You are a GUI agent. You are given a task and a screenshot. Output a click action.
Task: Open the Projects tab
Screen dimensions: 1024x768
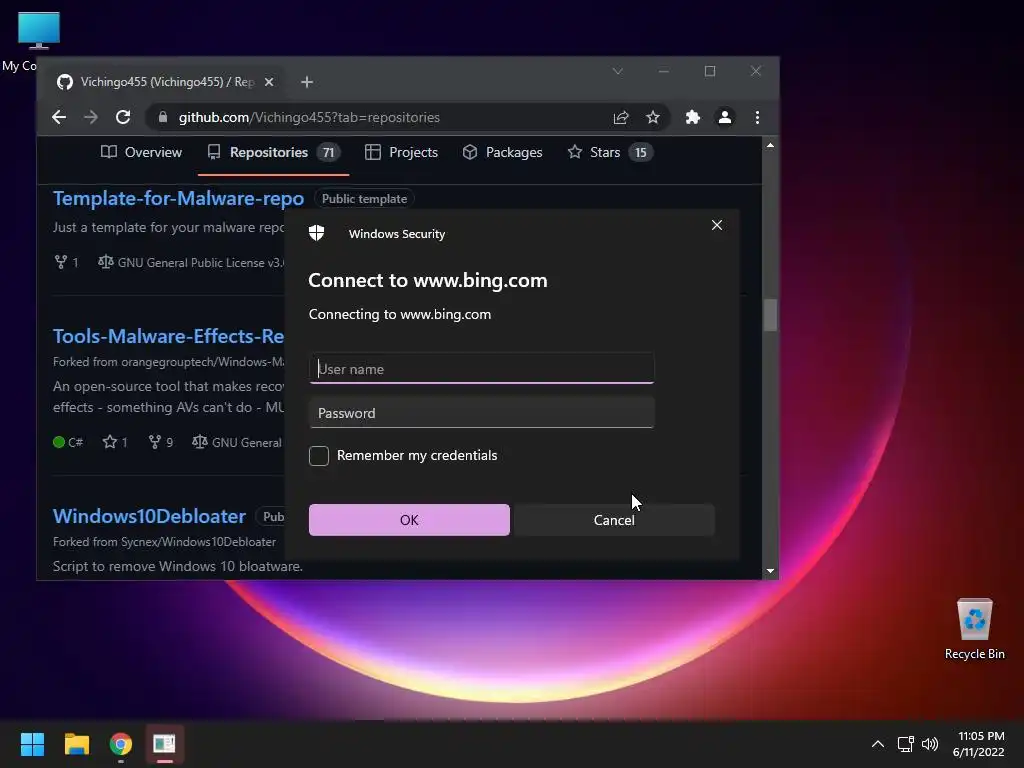tap(401, 152)
